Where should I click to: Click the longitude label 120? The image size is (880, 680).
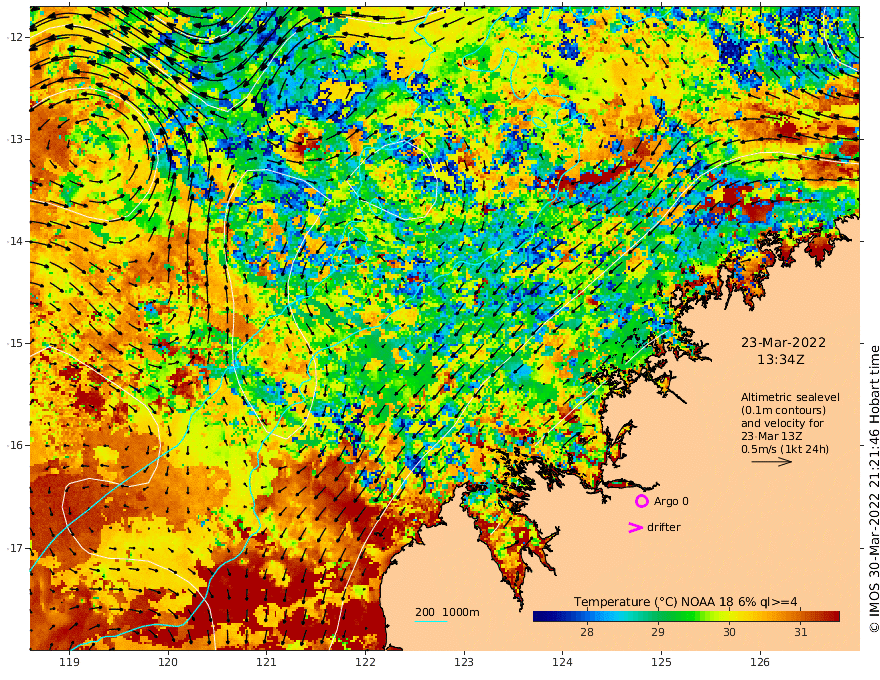[x=168, y=662]
